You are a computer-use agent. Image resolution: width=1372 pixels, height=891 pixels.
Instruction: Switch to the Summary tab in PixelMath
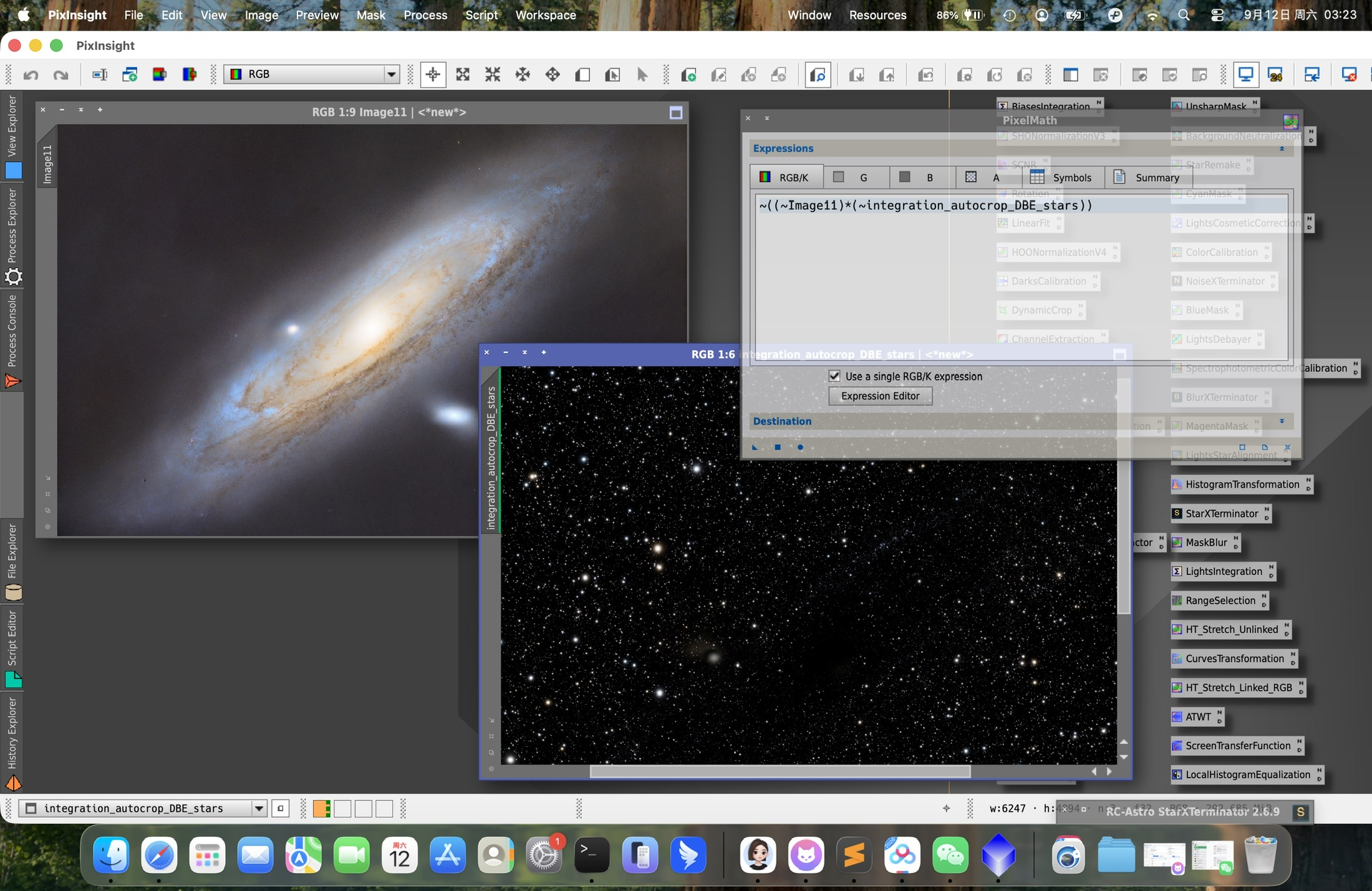point(1147,178)
